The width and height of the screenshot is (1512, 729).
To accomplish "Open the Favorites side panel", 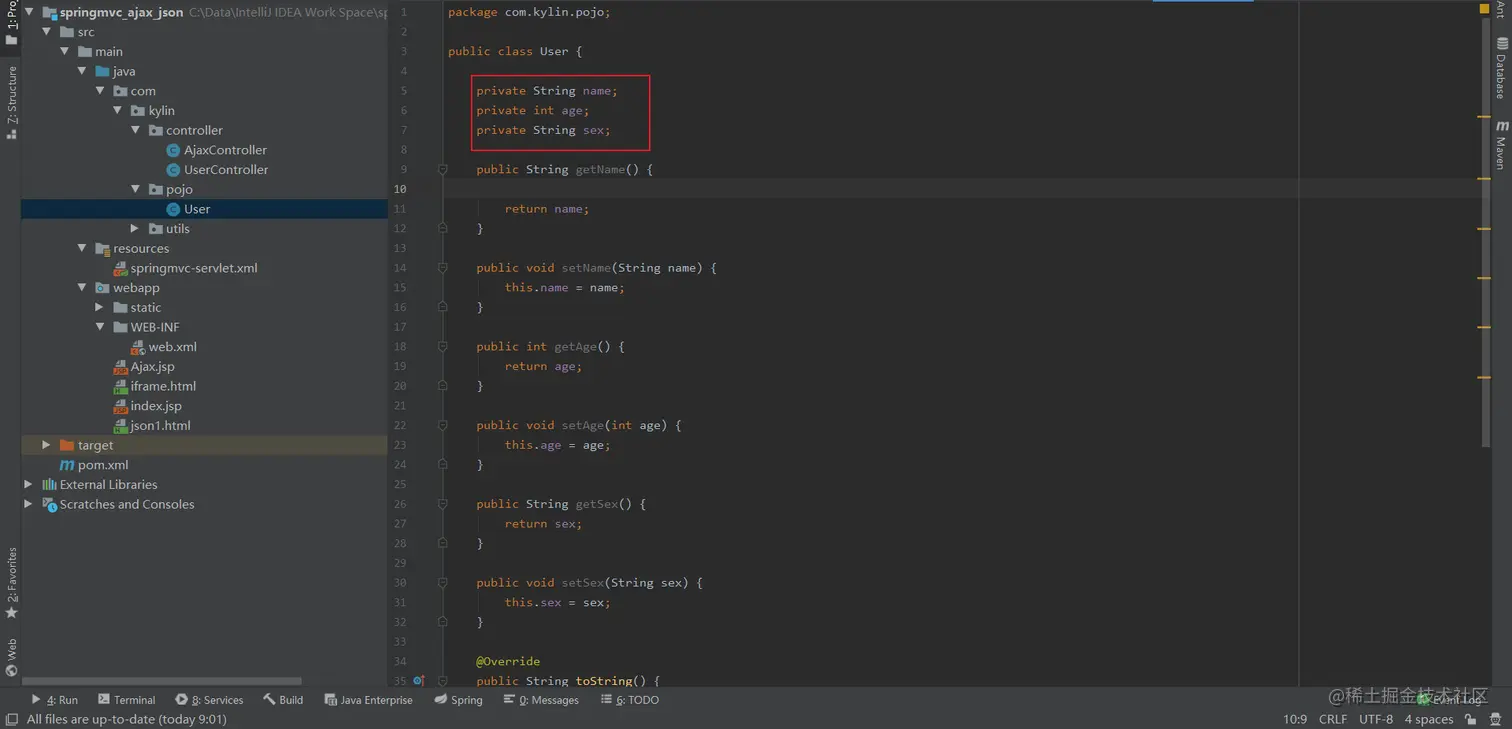I will click(x=11, y=583).
